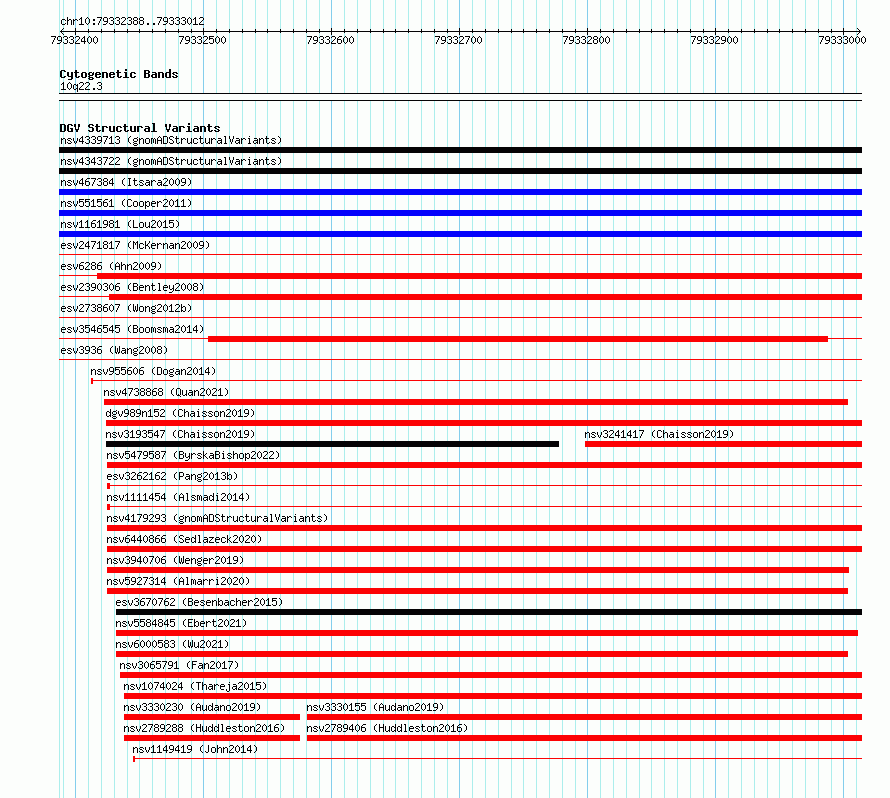Click variant nsv955606 (Dogan2014) label

[153, 371]
